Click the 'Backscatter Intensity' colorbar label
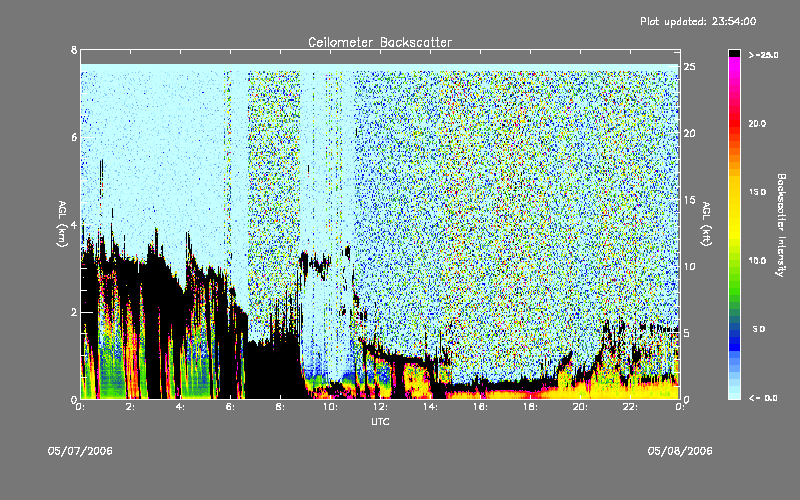Viewport: 800px width, 500px height. click(781, 225)
